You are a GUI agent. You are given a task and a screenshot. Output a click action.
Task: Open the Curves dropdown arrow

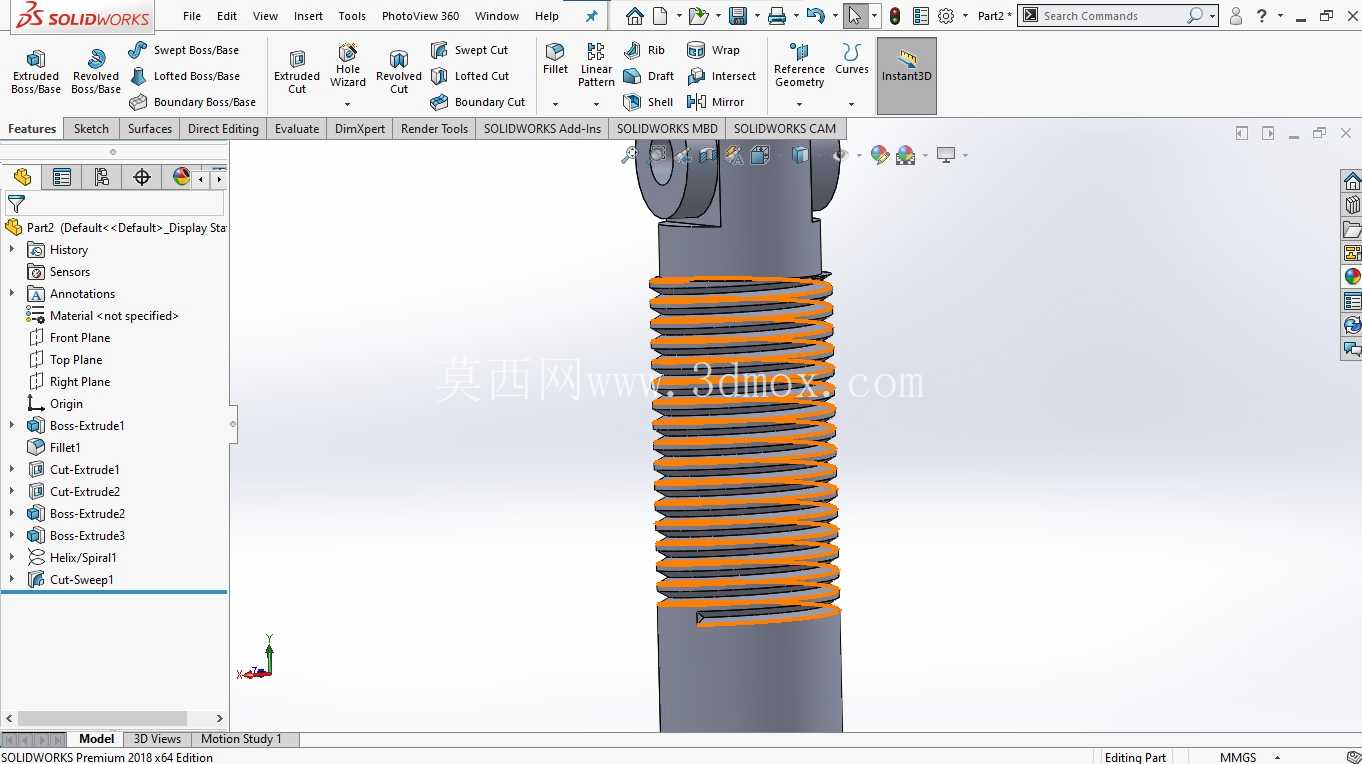(852, 104)
